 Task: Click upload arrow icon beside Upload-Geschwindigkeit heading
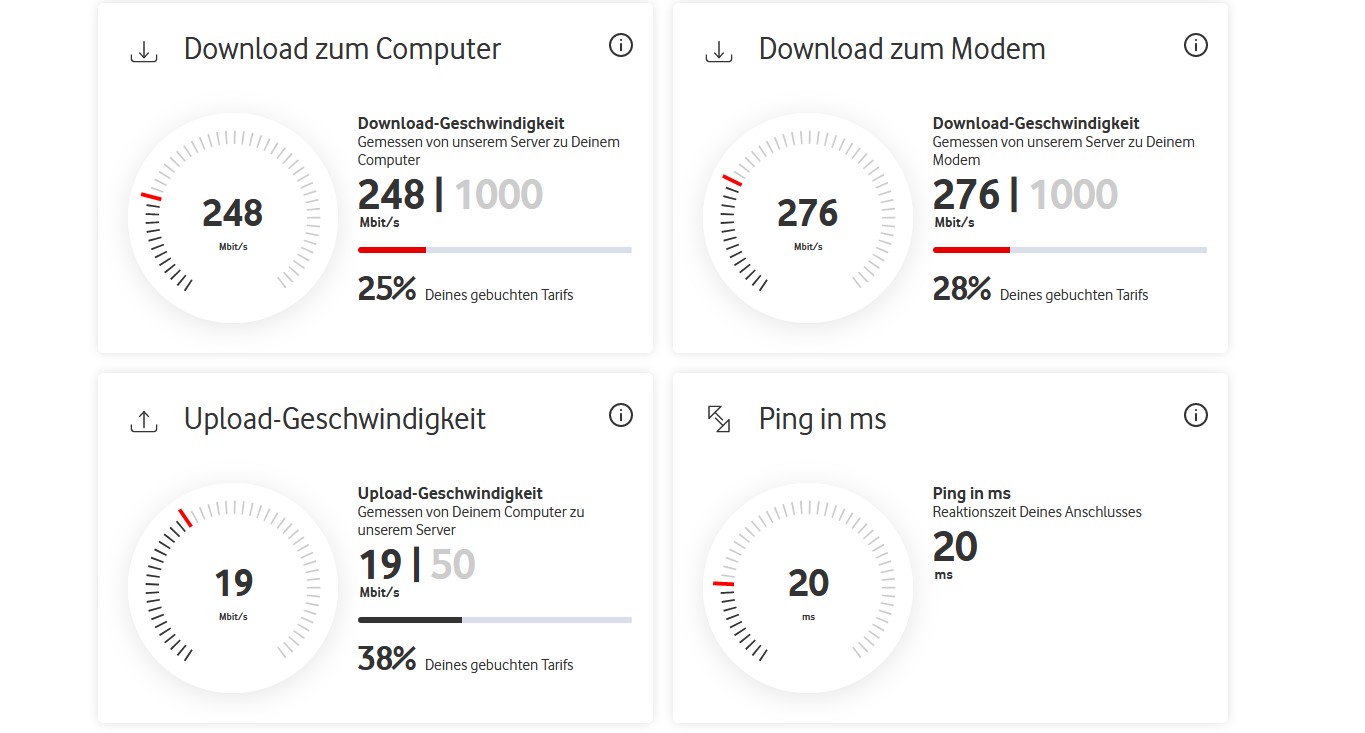click(144, 421)
